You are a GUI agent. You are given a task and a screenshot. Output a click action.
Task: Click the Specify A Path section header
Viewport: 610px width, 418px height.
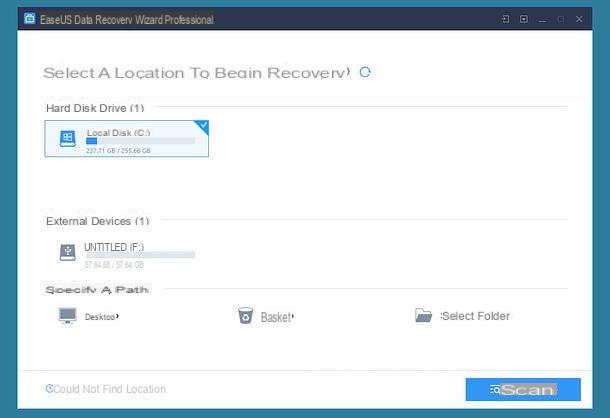(97, 290)
